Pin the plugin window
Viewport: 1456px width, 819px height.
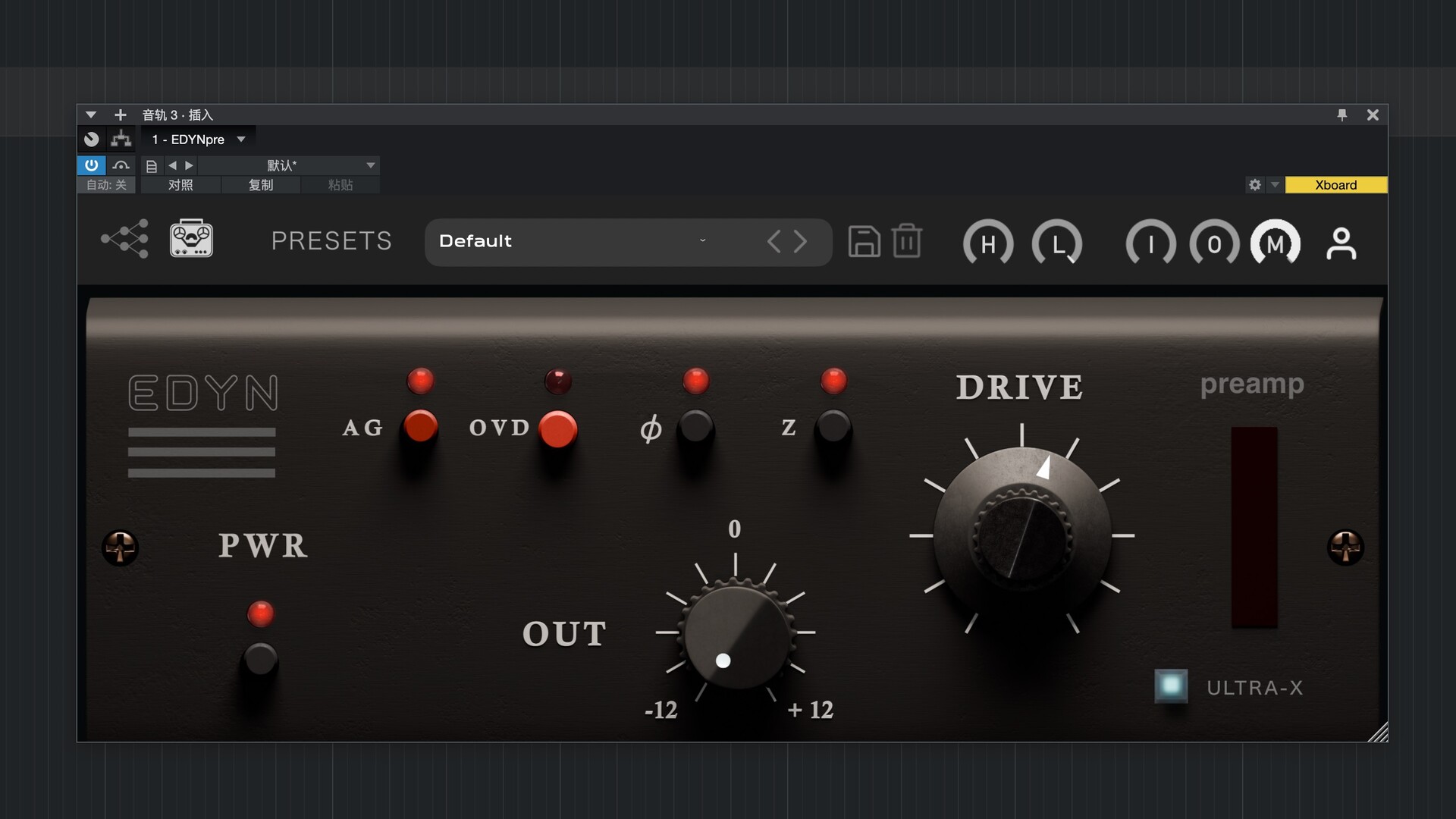1341,115
